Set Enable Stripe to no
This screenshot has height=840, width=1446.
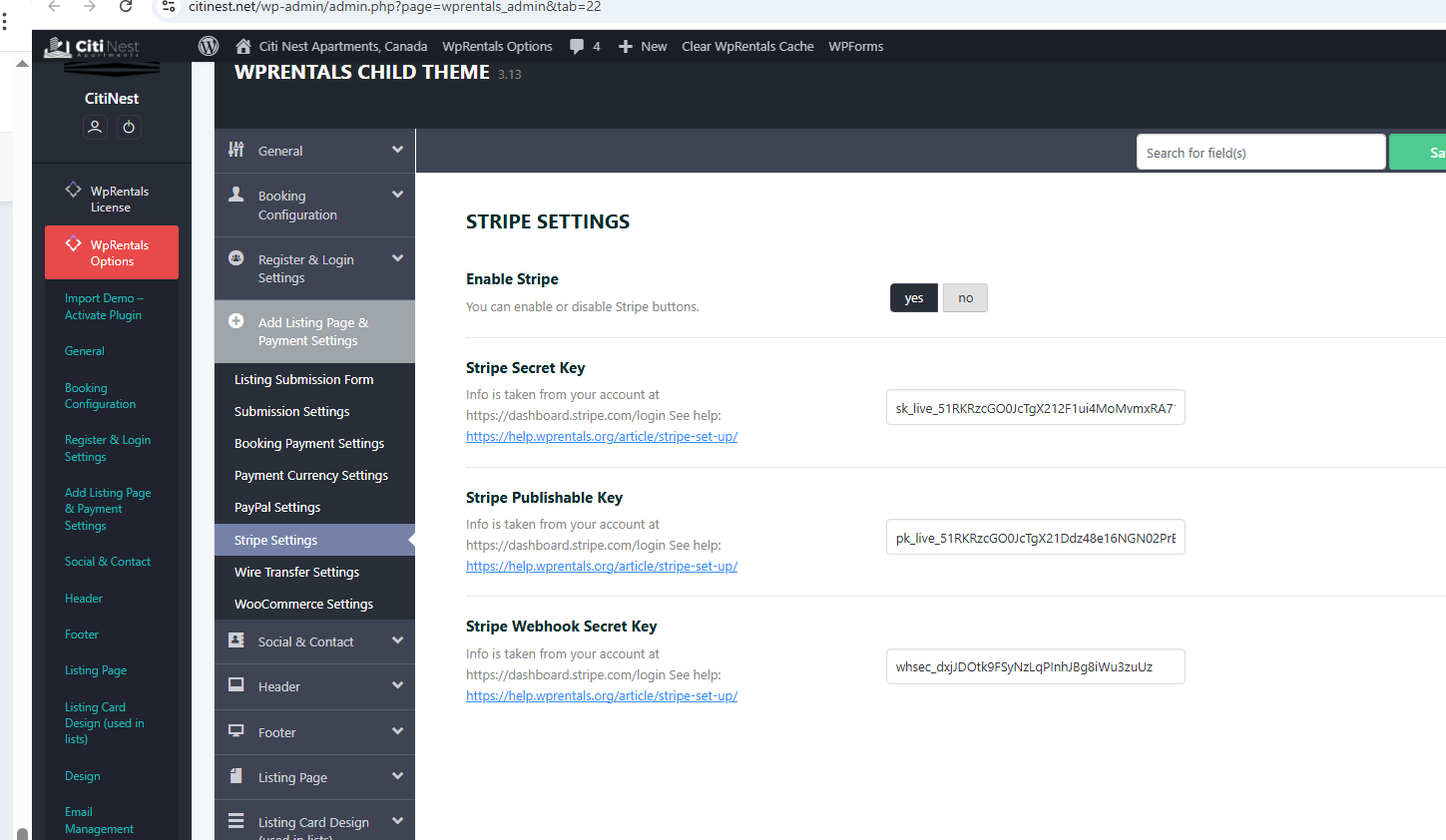point(965,298)
